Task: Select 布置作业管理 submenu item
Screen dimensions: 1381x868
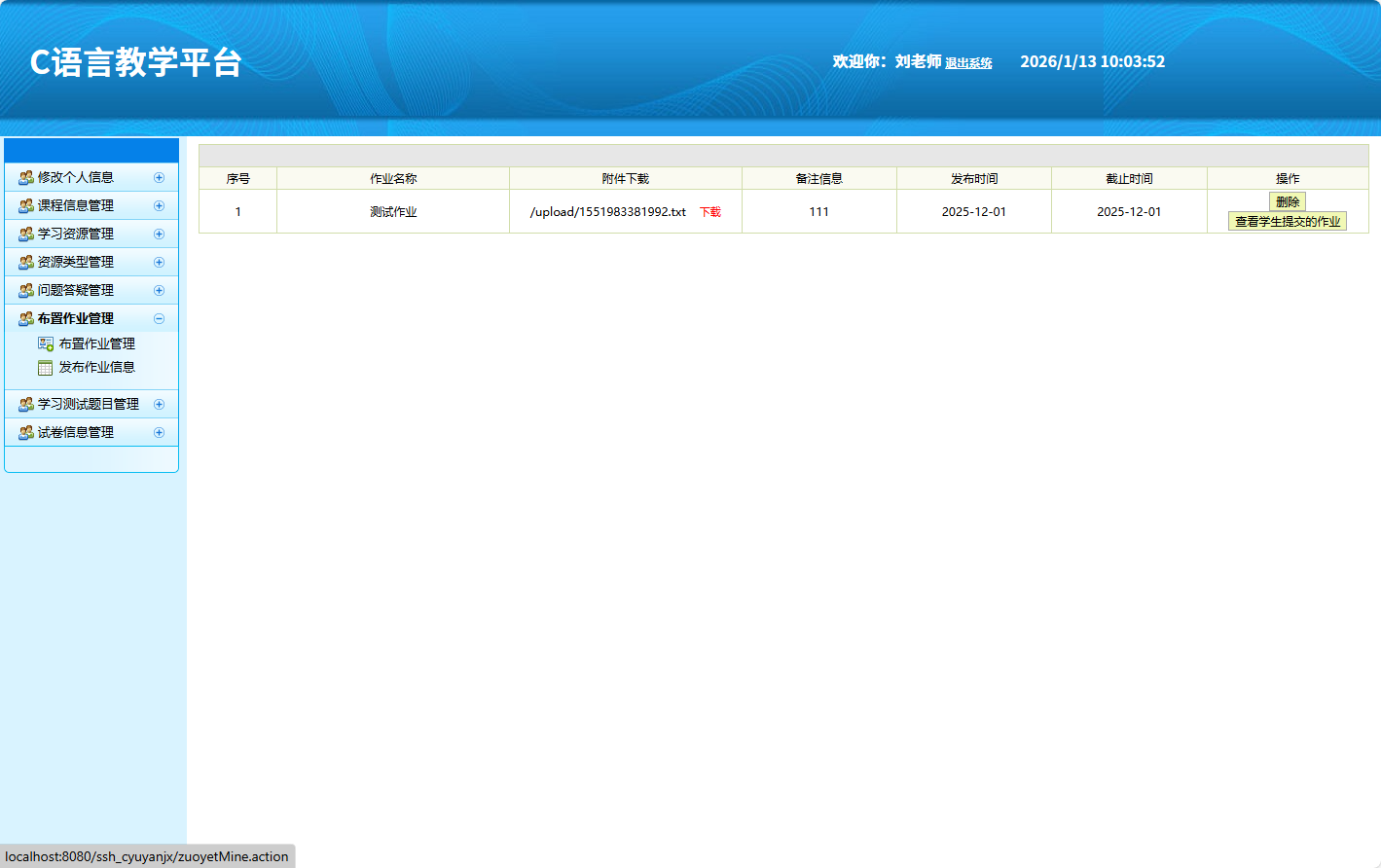Action: click(96, 343)
